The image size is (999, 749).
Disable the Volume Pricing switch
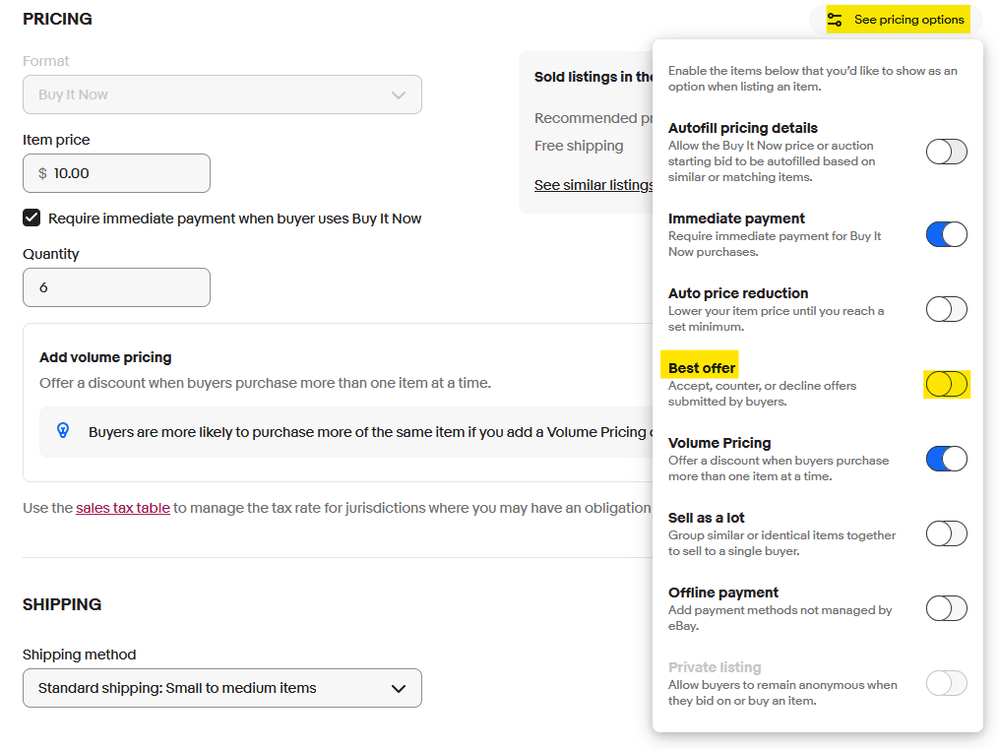click(x=946, y=459)
